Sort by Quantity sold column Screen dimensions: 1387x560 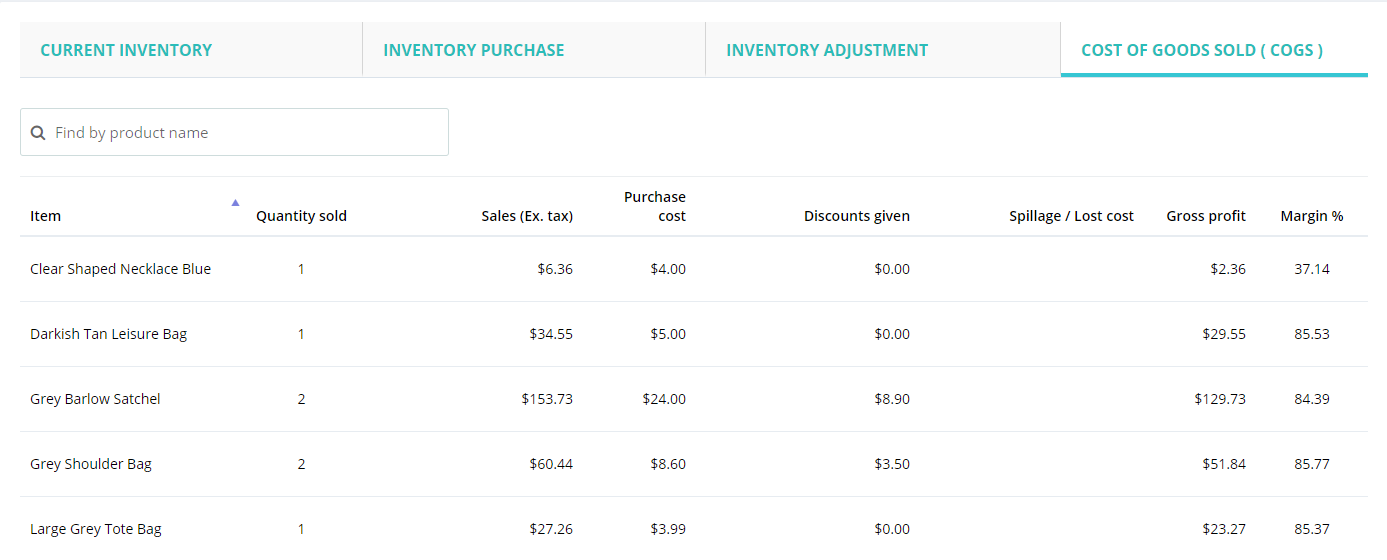coord(301,216)
